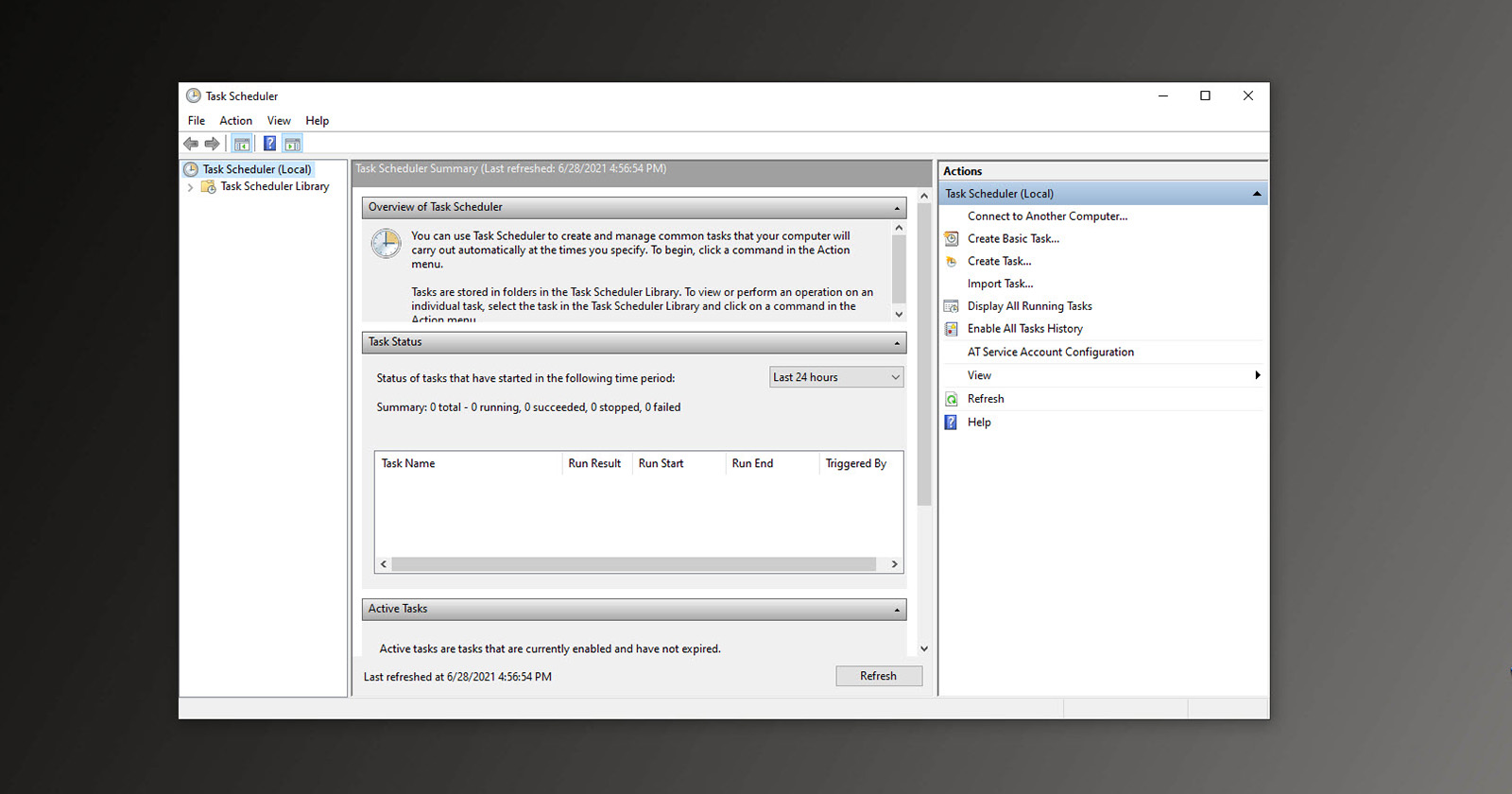This screenshot has height=794, width=1512.
Task: Click the Triggered By column header
Action: [860, 463]
